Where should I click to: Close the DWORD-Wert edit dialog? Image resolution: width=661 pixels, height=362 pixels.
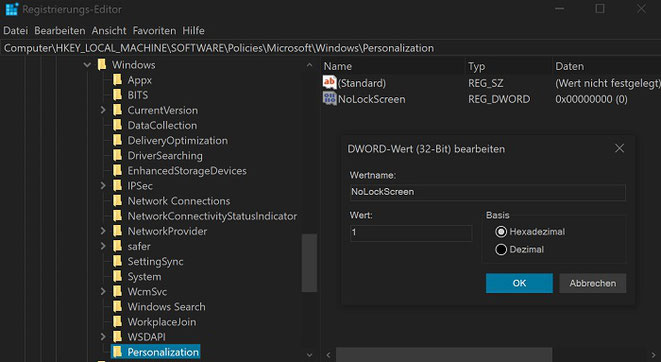(619, 148)
